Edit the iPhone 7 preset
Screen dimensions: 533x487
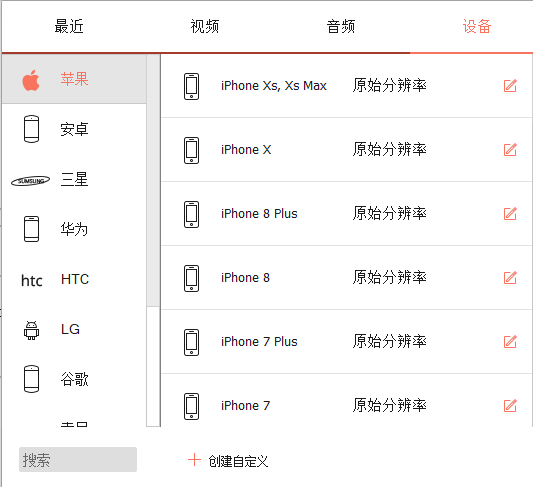click(x=510, y=405)
